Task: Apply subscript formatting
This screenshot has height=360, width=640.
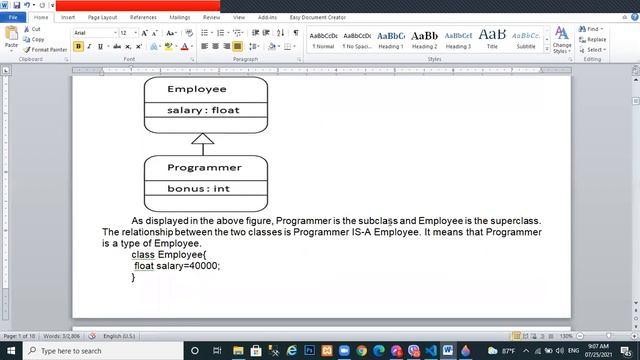Action: pyautogui.click(x=128, y=47)
